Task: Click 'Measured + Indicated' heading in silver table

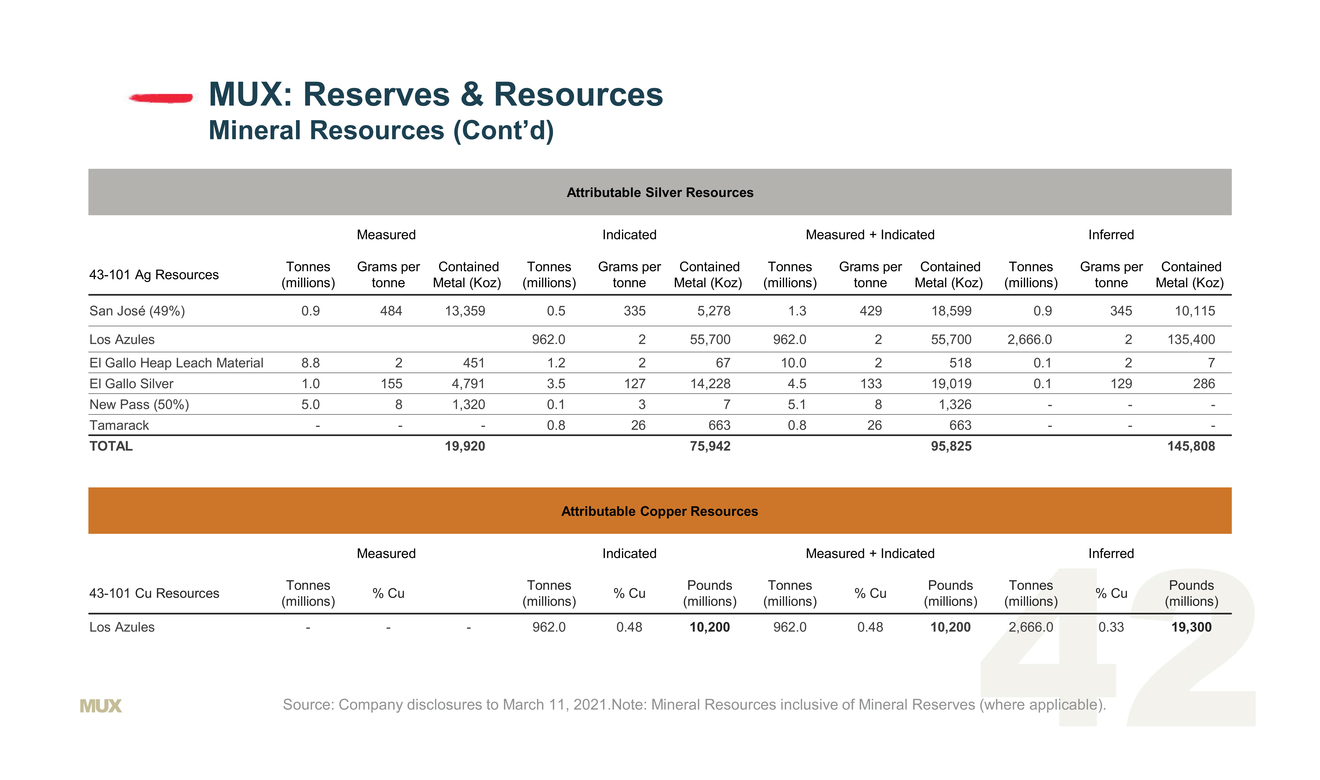Action: [x=870, y=235]
